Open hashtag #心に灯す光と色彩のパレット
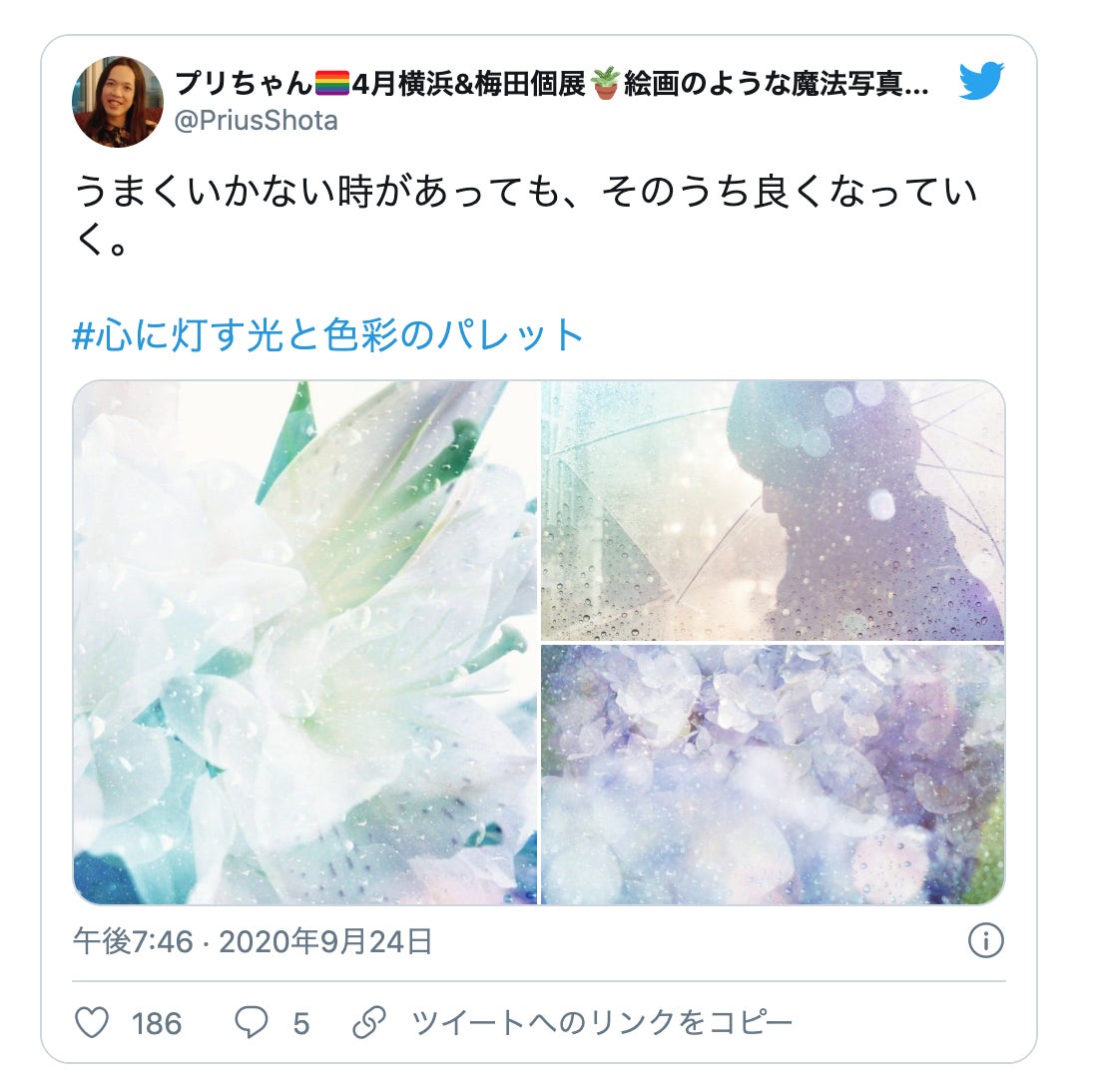Viewport: 1096px width, 1092px height. point(327,334)
